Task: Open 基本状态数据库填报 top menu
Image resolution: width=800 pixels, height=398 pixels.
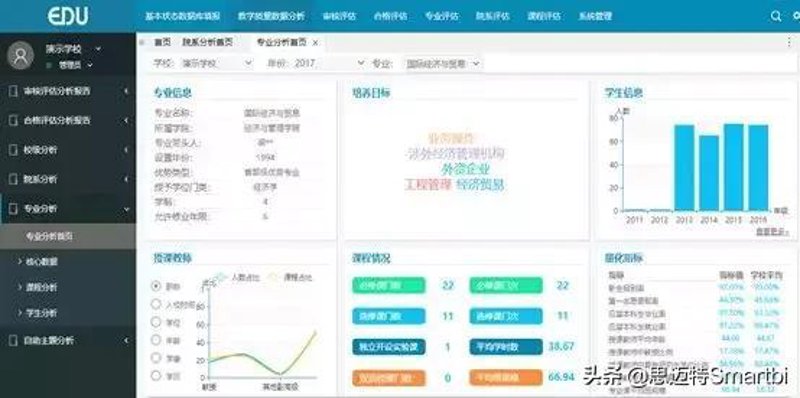Action: (183, 16)
